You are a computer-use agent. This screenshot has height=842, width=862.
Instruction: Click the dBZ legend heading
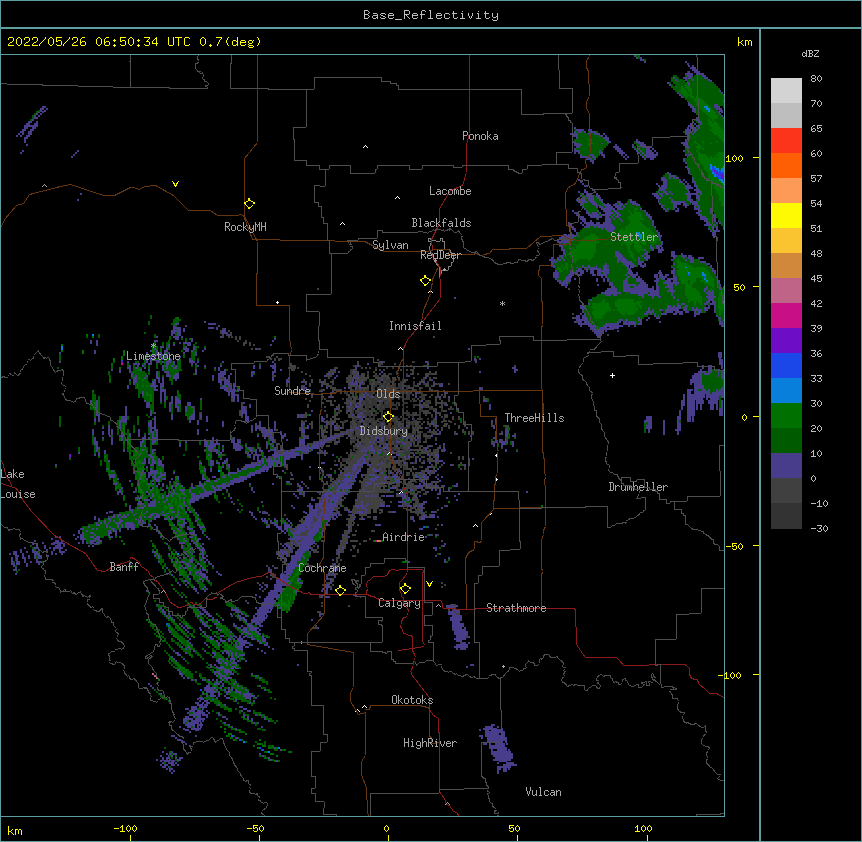[x=810, y=53]
